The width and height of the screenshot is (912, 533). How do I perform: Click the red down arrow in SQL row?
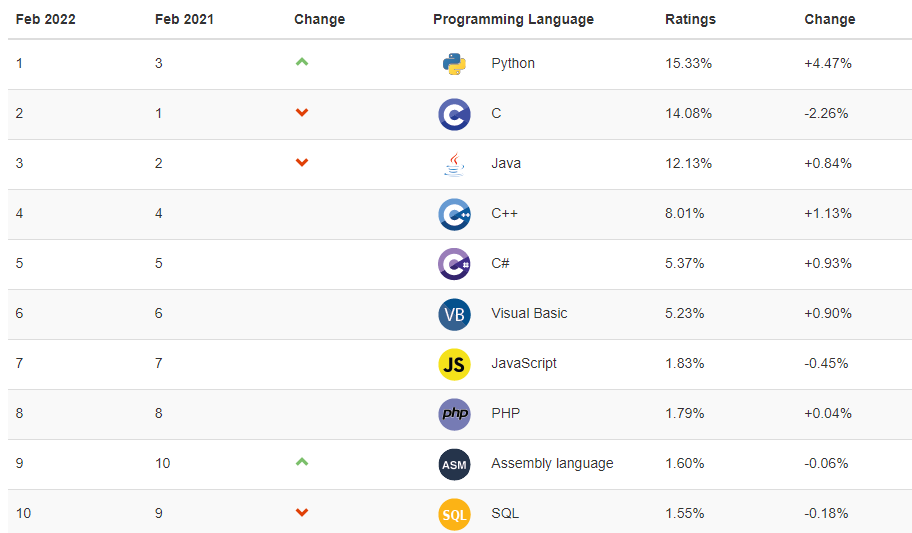302,513
